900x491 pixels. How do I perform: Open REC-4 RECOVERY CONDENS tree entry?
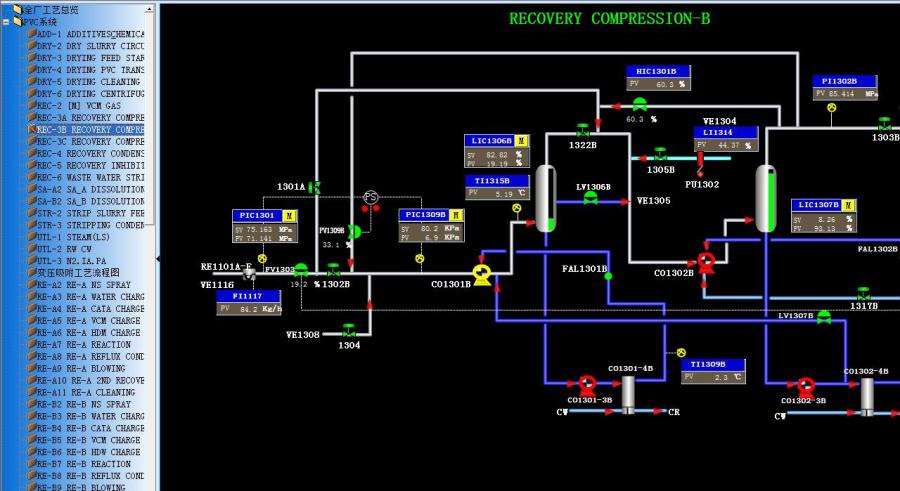click(x=90, y=154)
